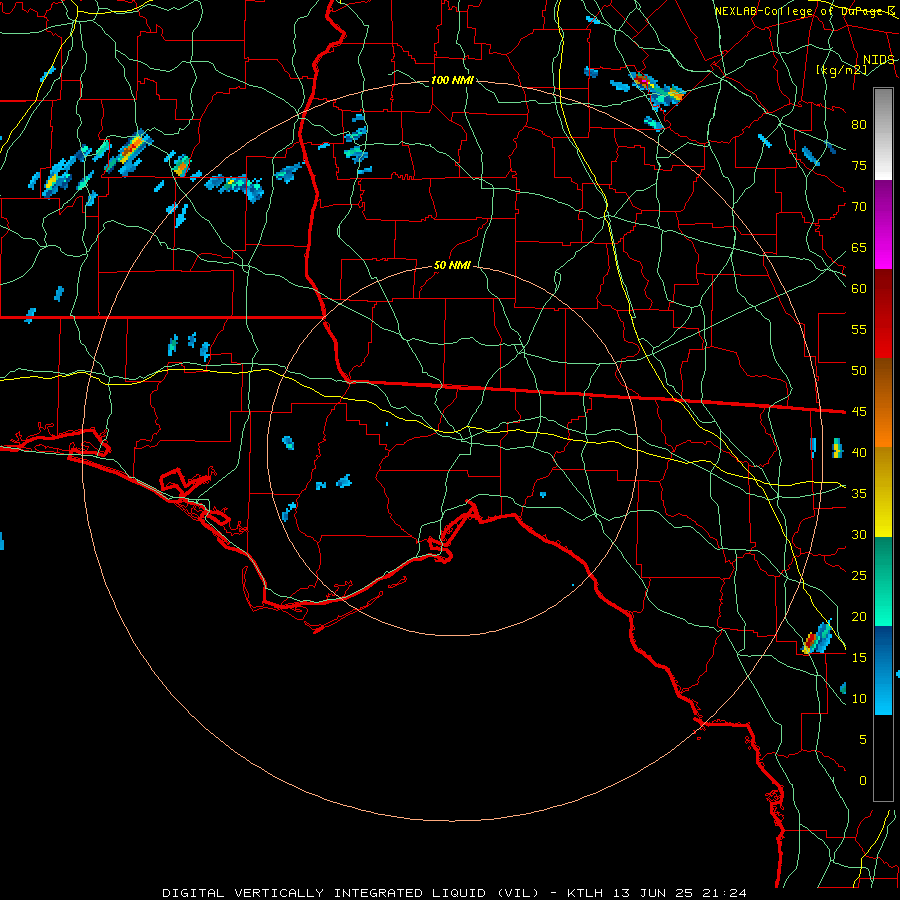Click the orange-brown segment of the color bar
Image resolution: width=900 pixels, height=900 pixels.
pos(883,402)
